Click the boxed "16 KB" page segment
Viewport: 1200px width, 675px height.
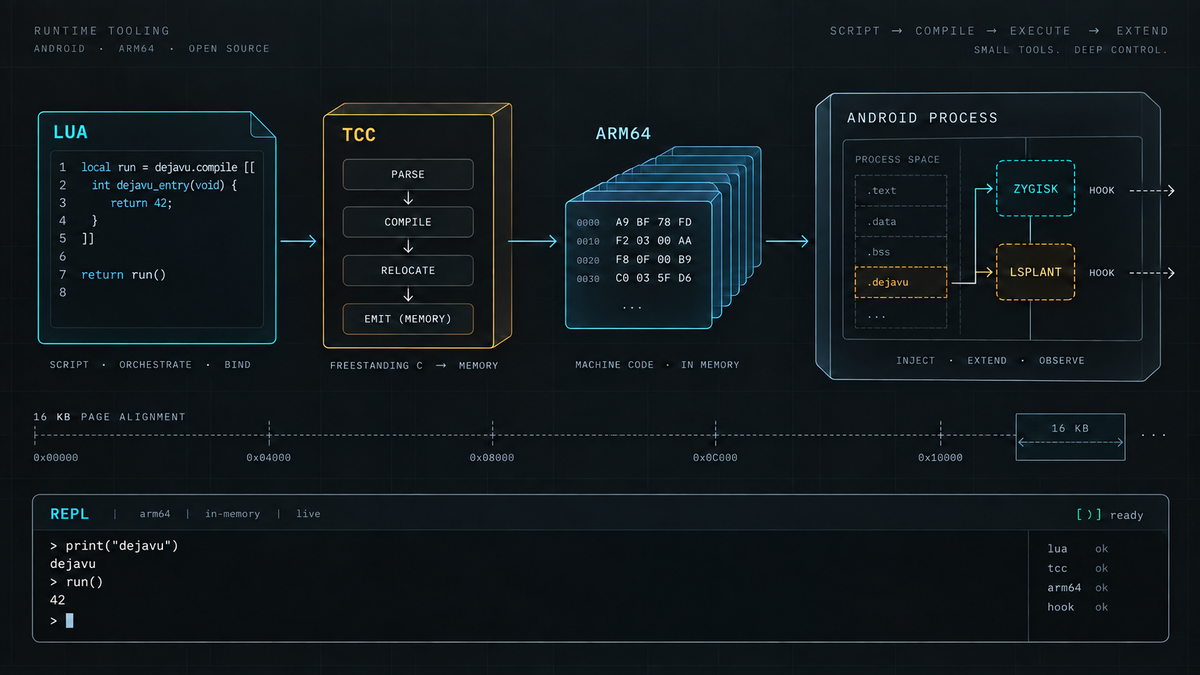point(1070,437)
